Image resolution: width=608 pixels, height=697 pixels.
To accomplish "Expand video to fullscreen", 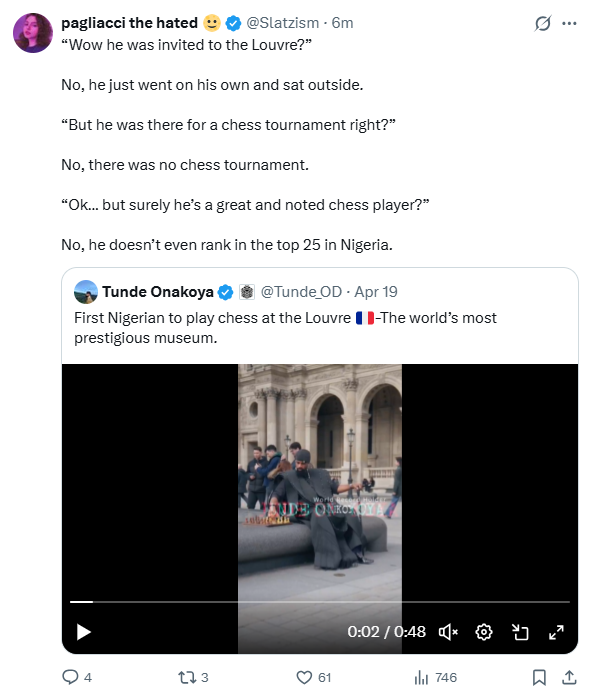I will (556, 632).
